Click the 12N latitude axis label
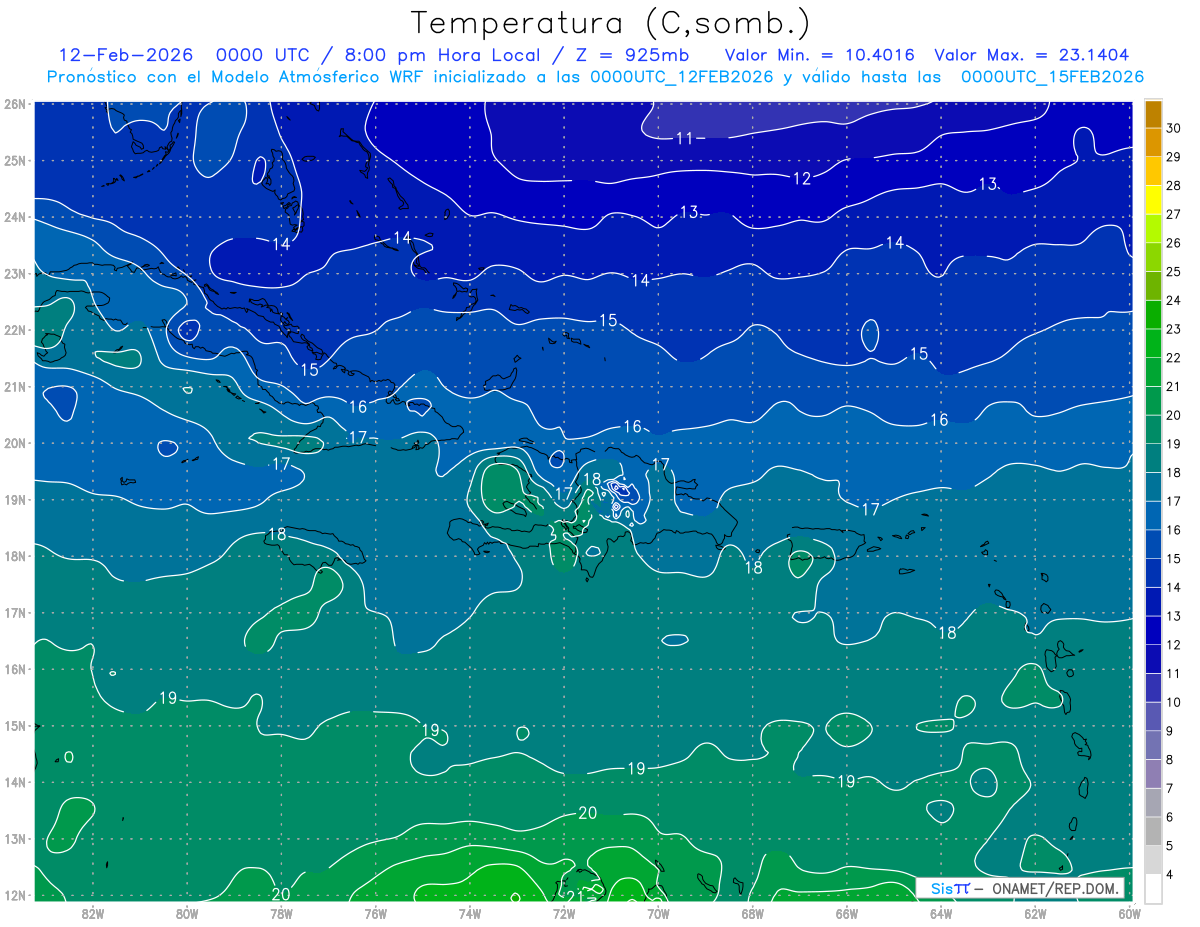The image size is (1200, 927). click(14, 895)
